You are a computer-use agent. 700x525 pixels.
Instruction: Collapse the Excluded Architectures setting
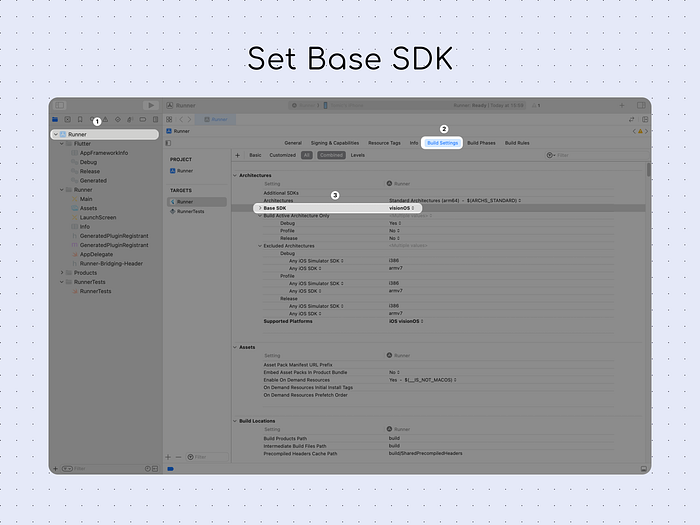260,246
